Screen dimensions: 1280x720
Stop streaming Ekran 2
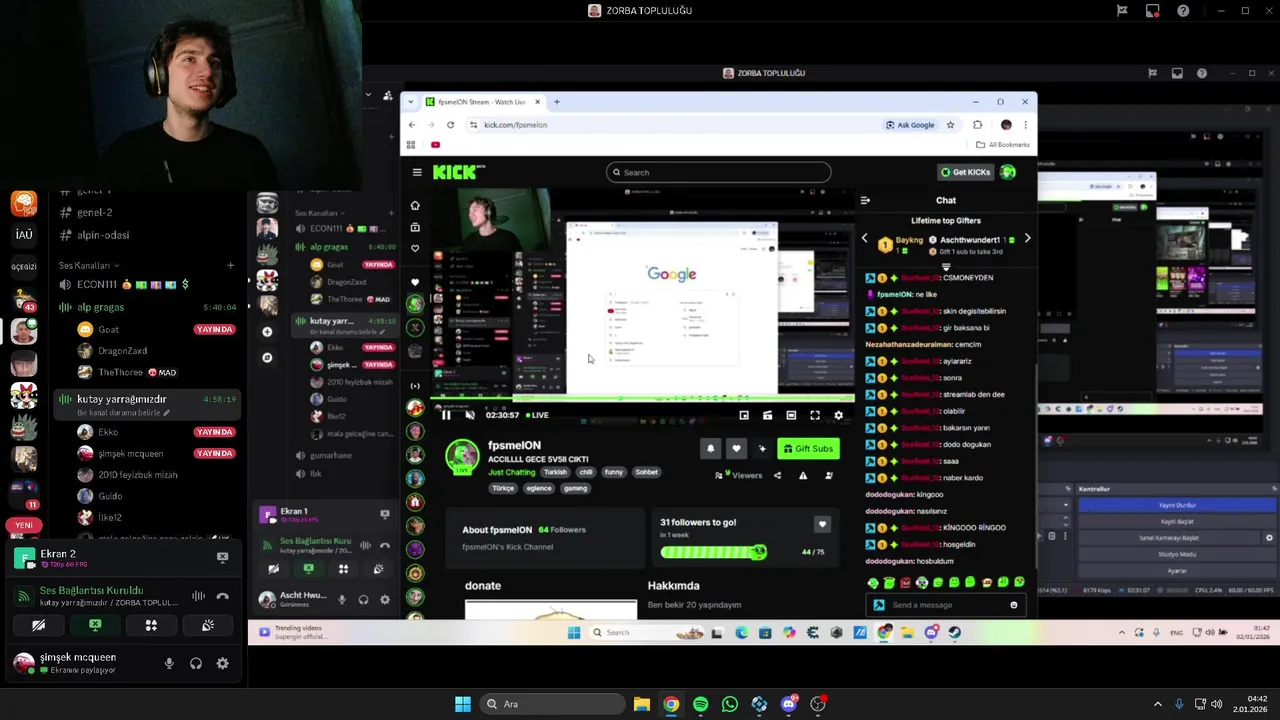[x=222, y=558]
